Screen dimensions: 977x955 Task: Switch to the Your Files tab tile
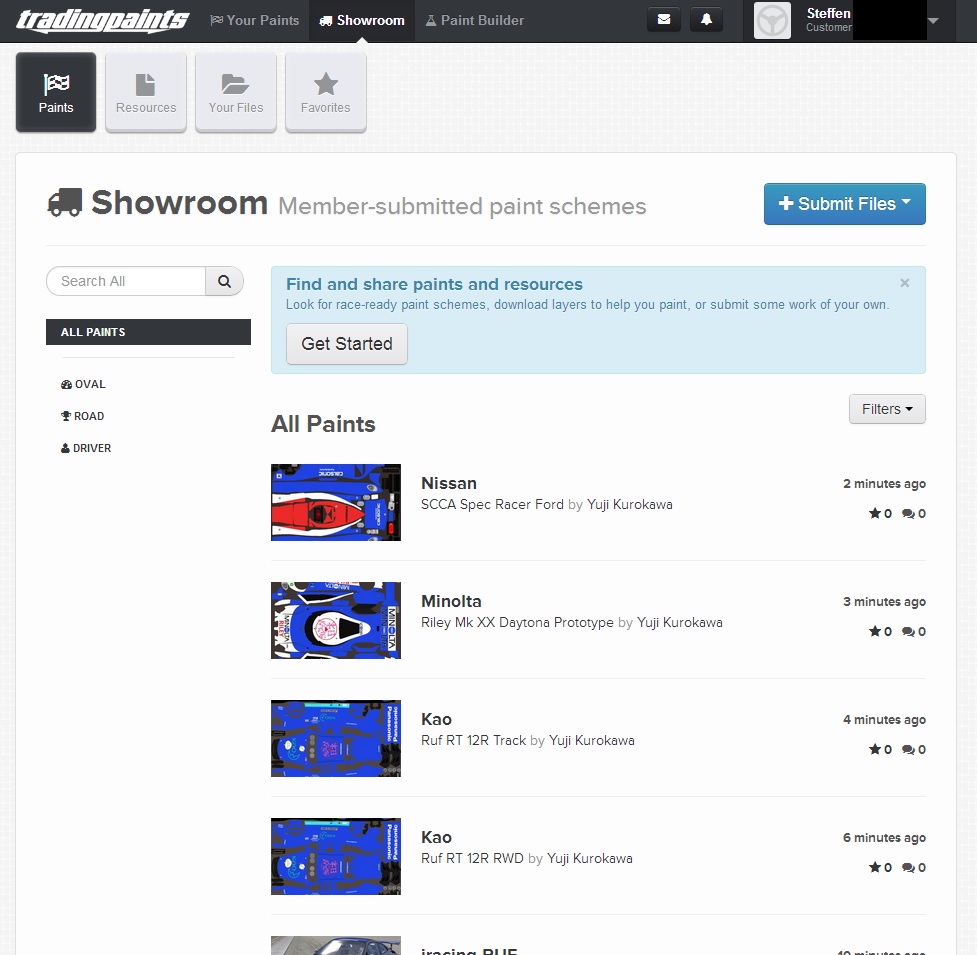point(236,92)
